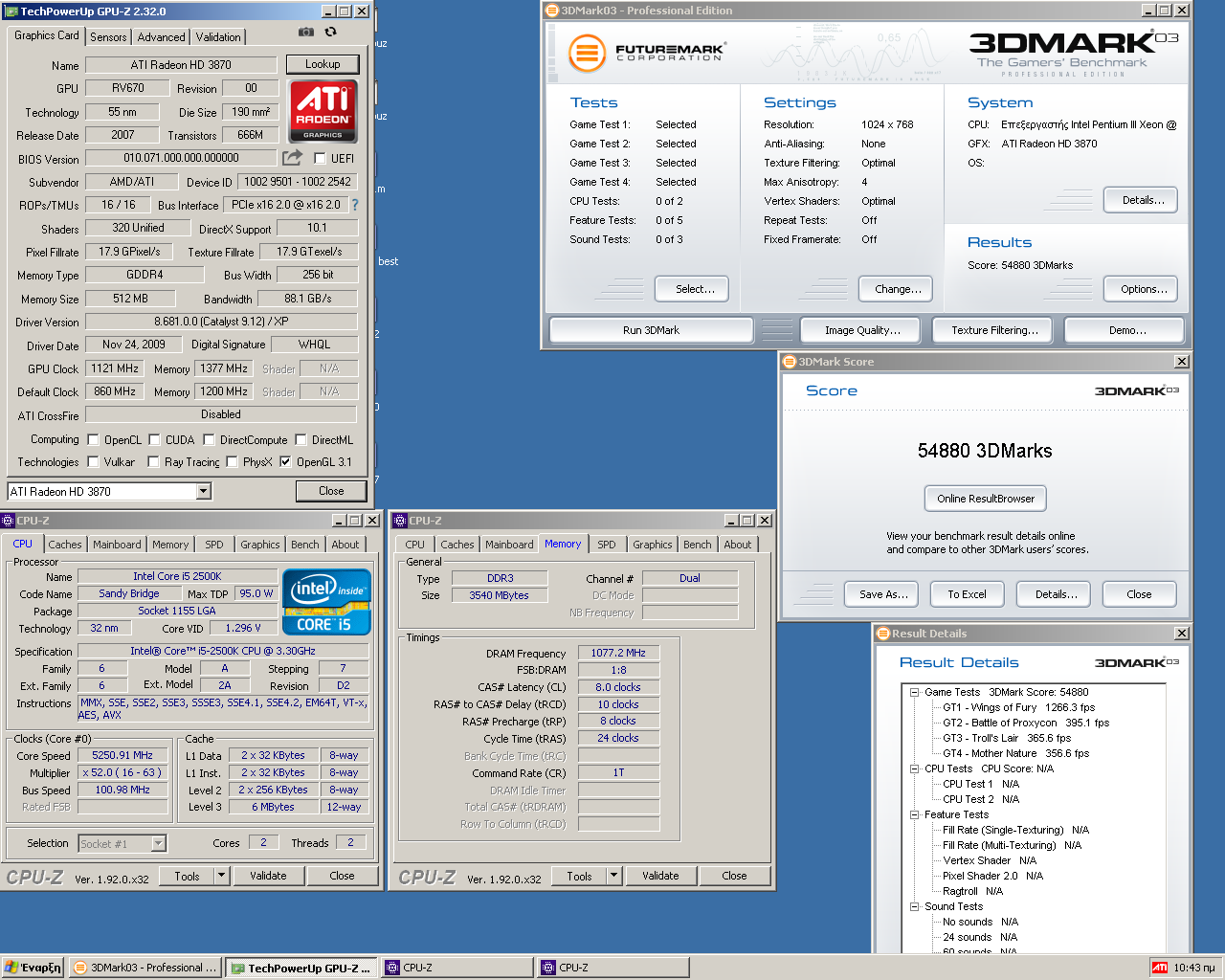
Task: Click Texture Filtering... button
Action: click(x=994, y=330)
